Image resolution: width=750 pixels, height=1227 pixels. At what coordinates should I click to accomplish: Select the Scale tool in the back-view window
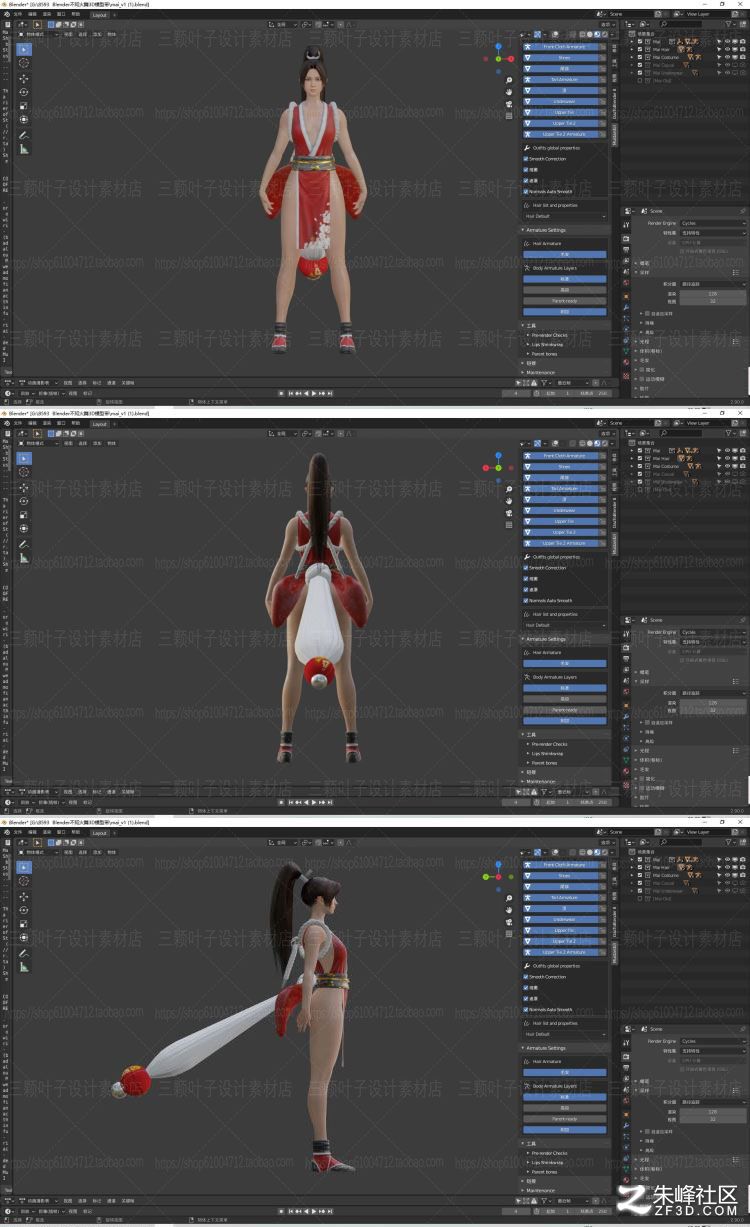(x=24, y=515)
